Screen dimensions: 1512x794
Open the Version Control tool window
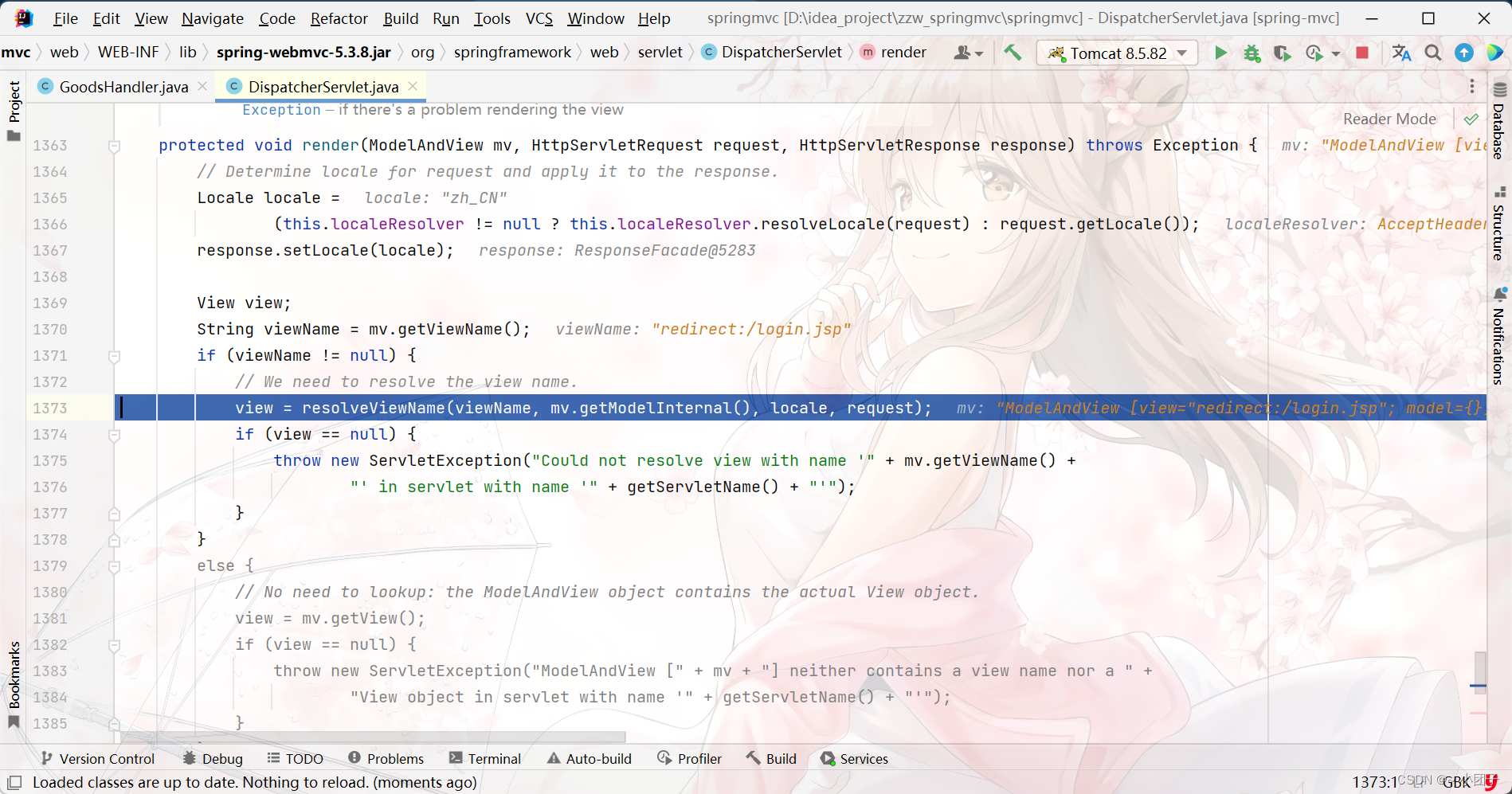[x=98, y=759]
